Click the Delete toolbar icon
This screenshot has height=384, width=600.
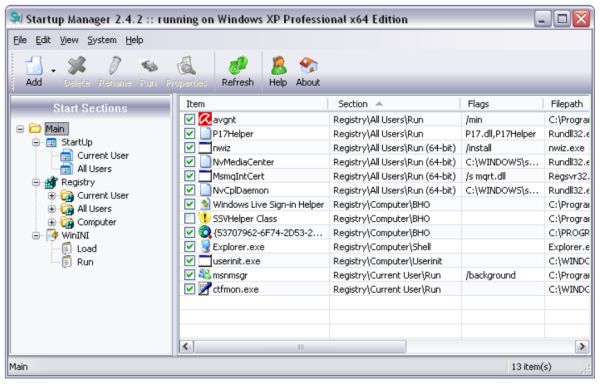(77, 66)
